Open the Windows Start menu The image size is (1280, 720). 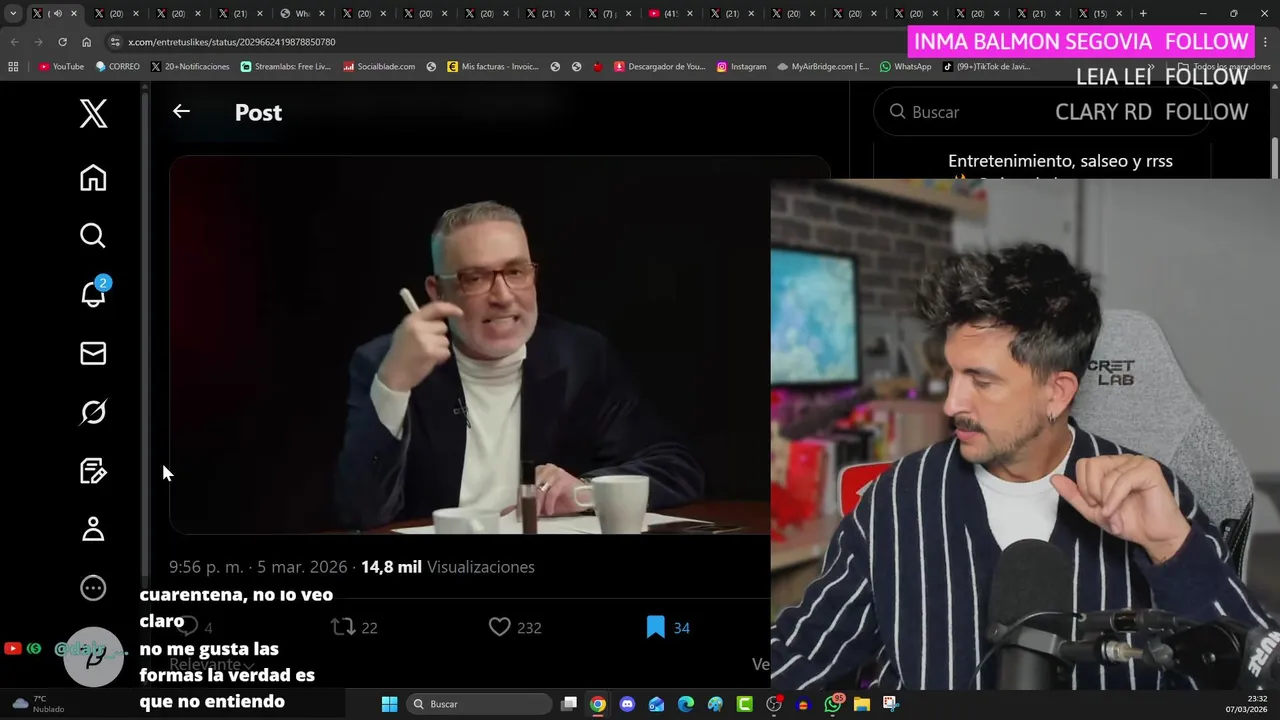click(389, 704)
